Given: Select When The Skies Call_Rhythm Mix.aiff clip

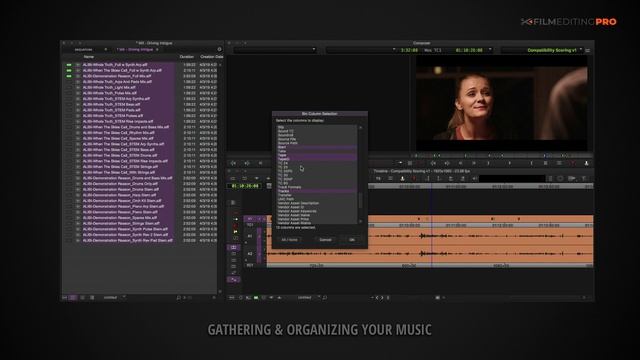Looking at the screenshot, I should [x=119, y=133].
